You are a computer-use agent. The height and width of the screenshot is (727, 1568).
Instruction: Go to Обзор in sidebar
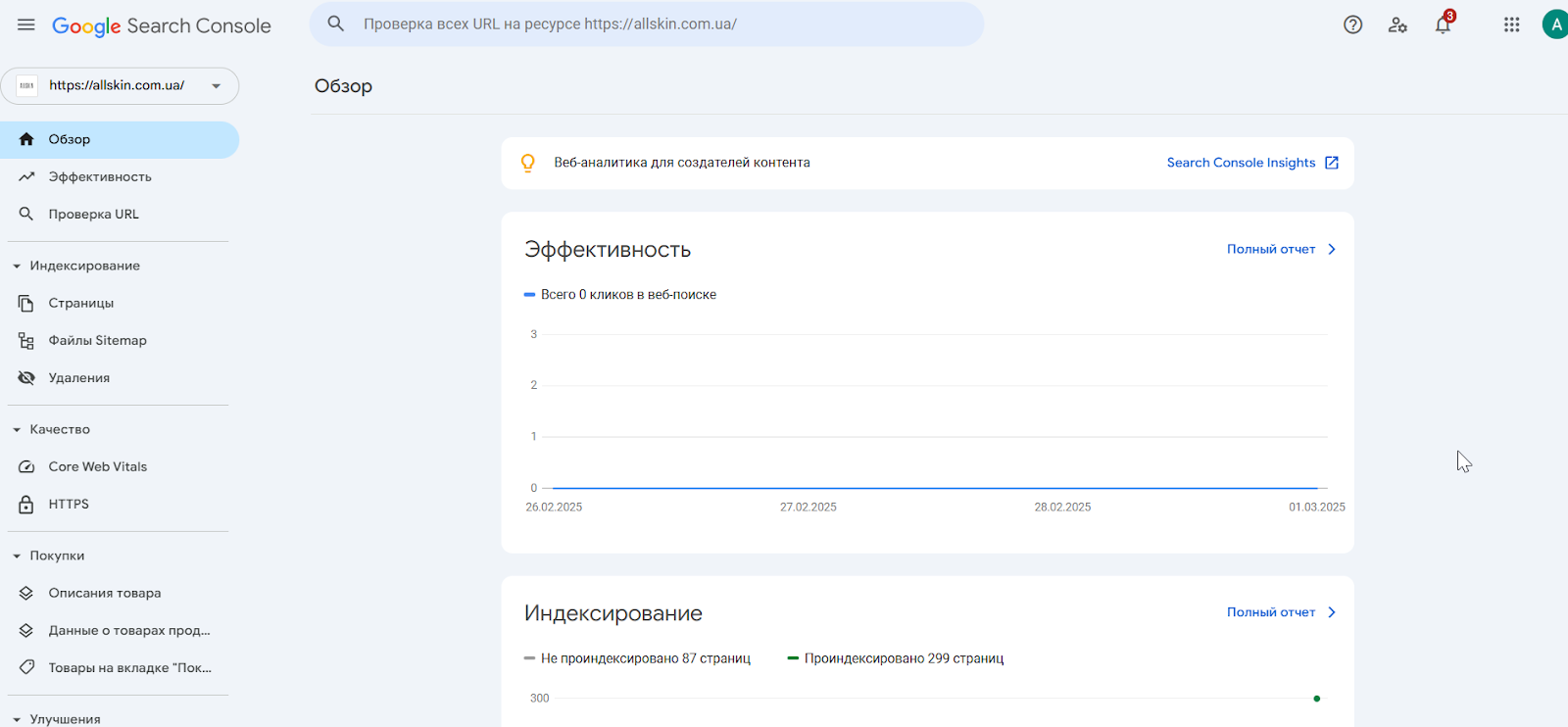[120, 139]
